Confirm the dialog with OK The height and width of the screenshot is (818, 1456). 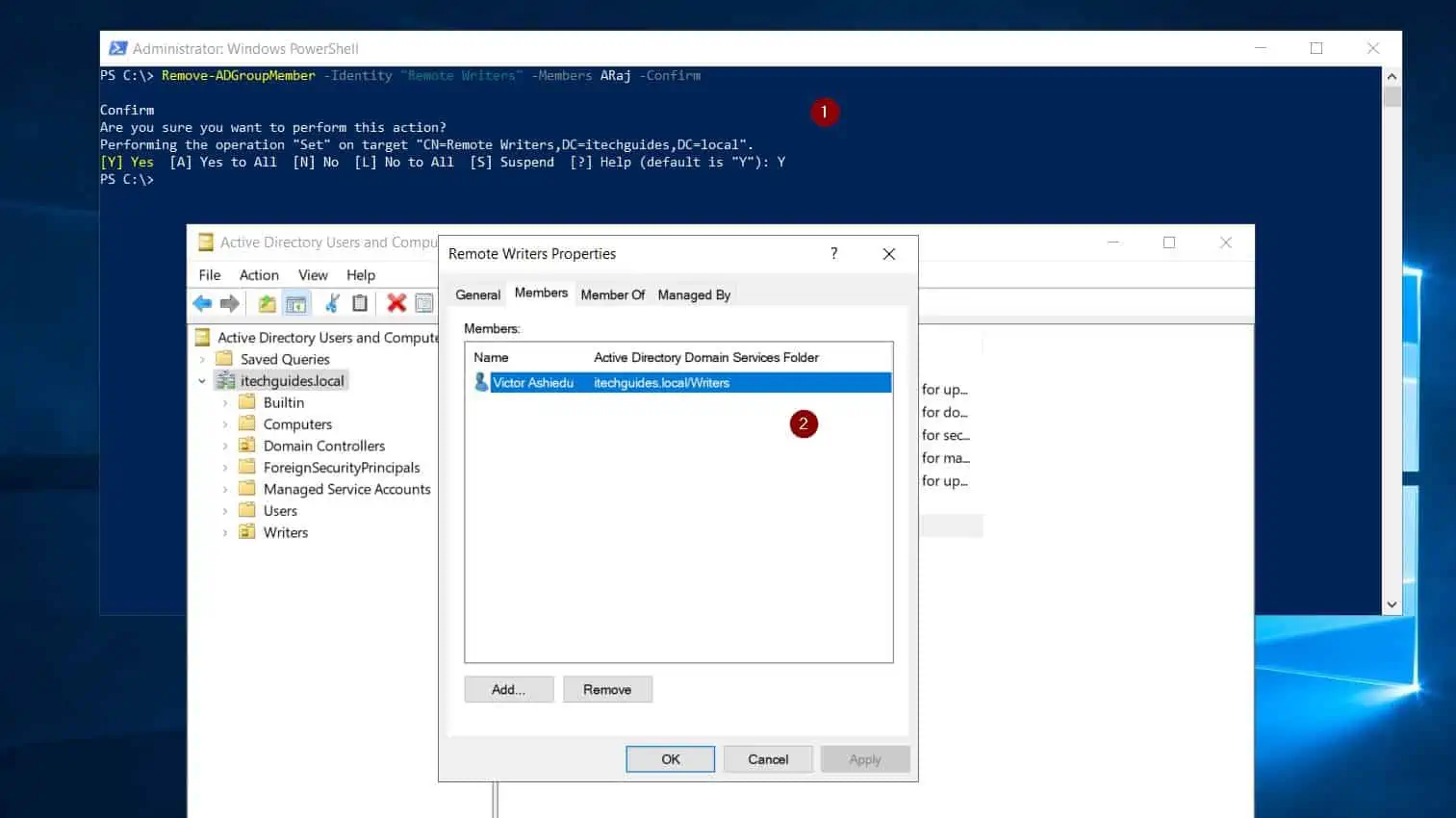(x=670, y=759)
